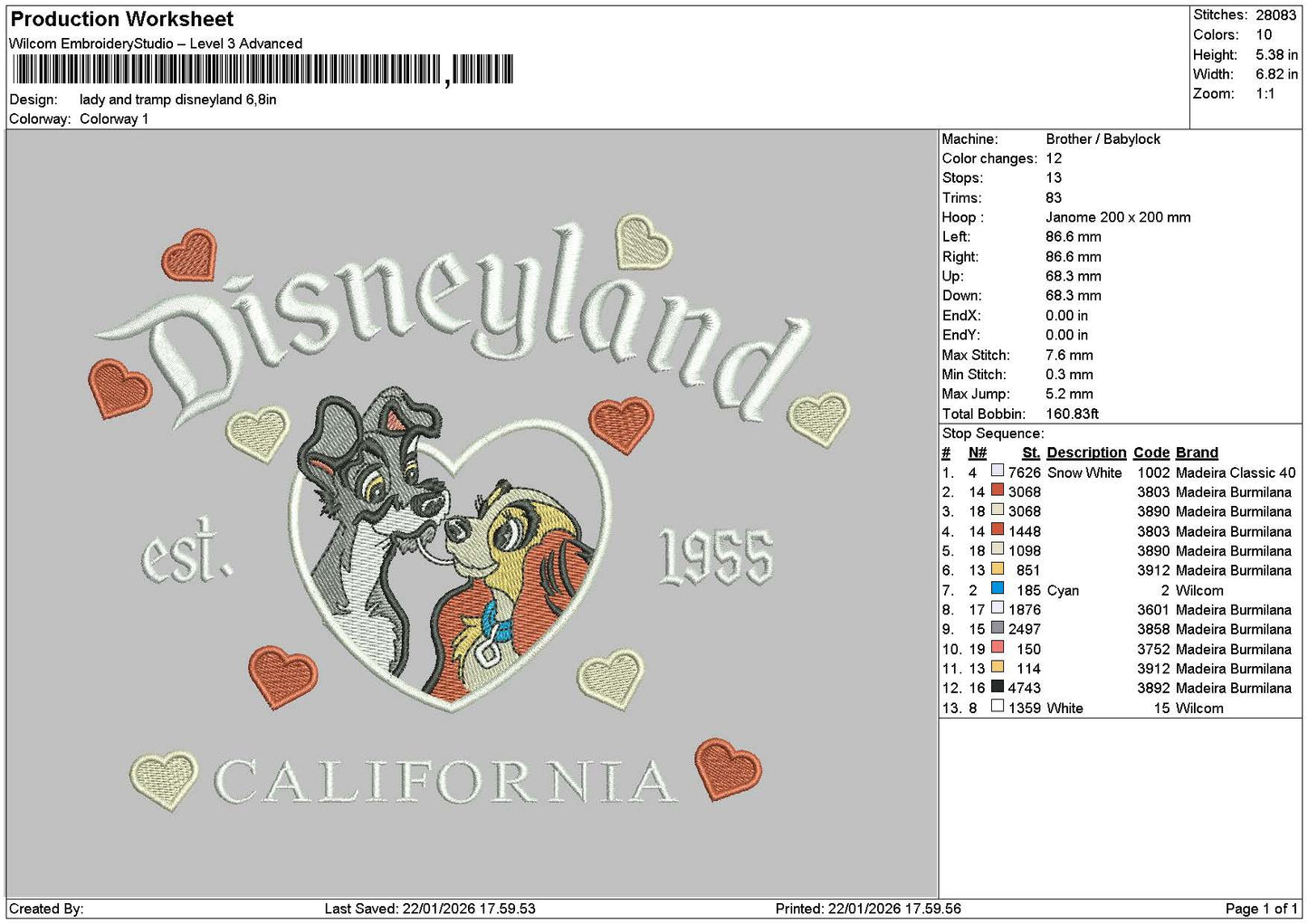Click the Zoom value '1:1'

click(1265, 93)
